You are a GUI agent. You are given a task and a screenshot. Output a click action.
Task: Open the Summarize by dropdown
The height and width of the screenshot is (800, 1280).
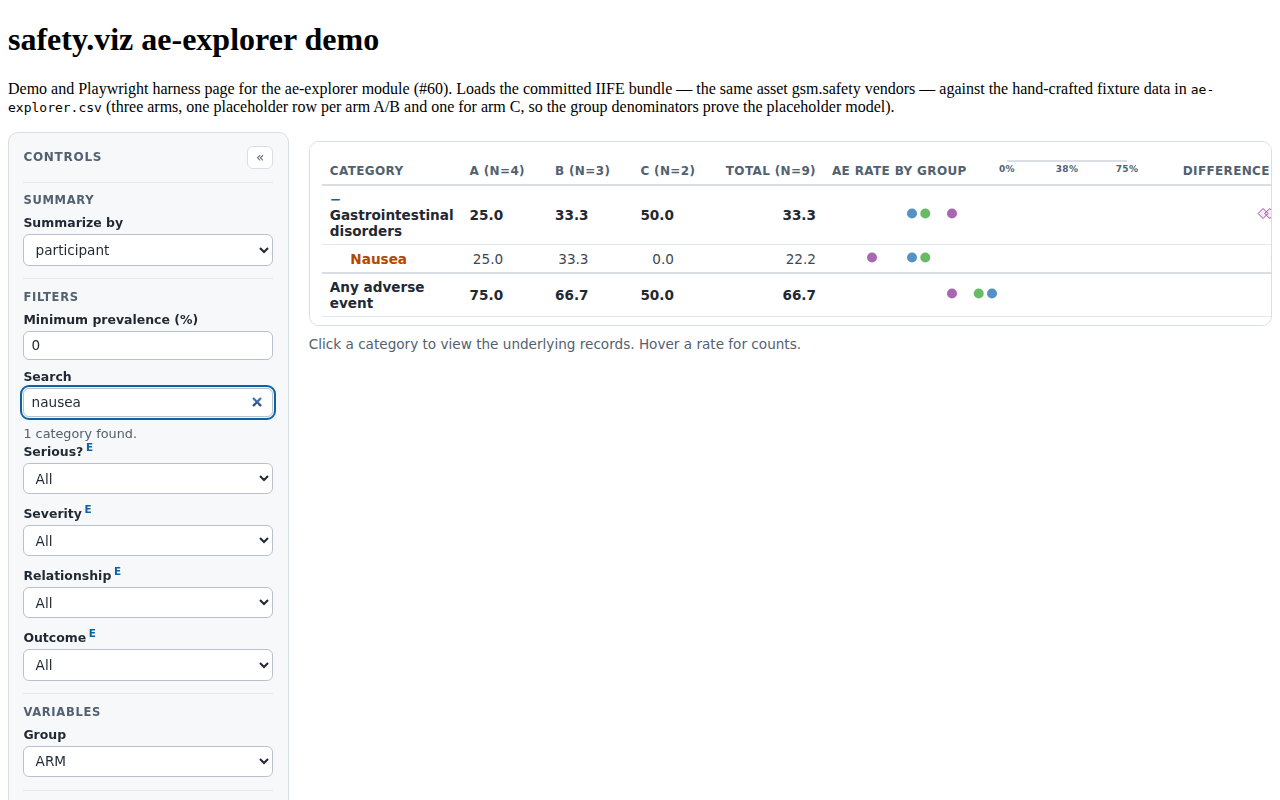point(148,250)
